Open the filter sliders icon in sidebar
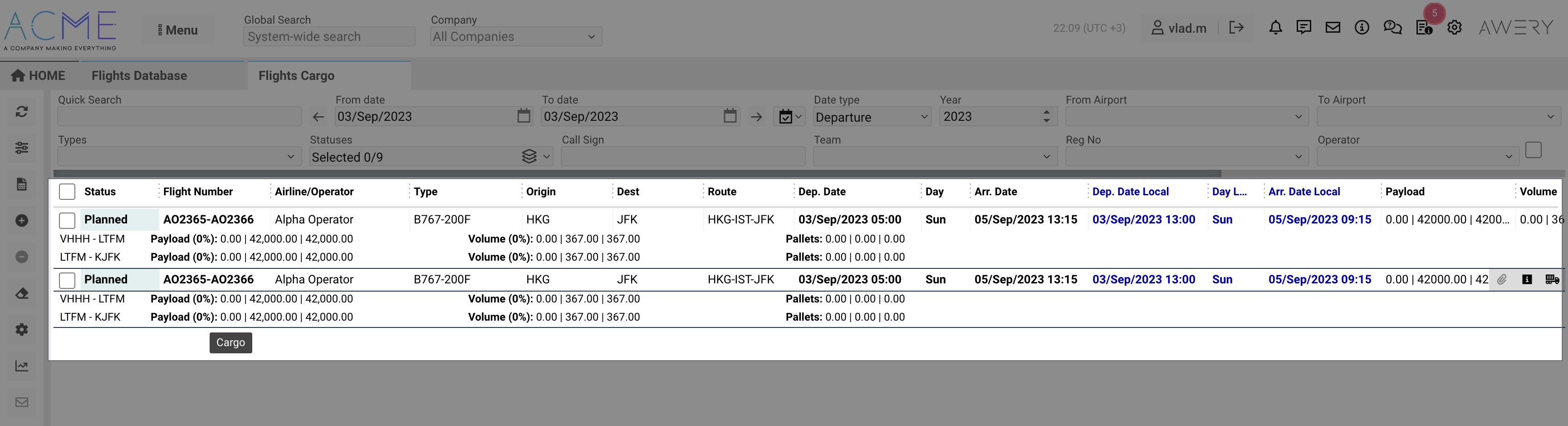This screenshot has height=426, width=1568. tap(22, 148)
